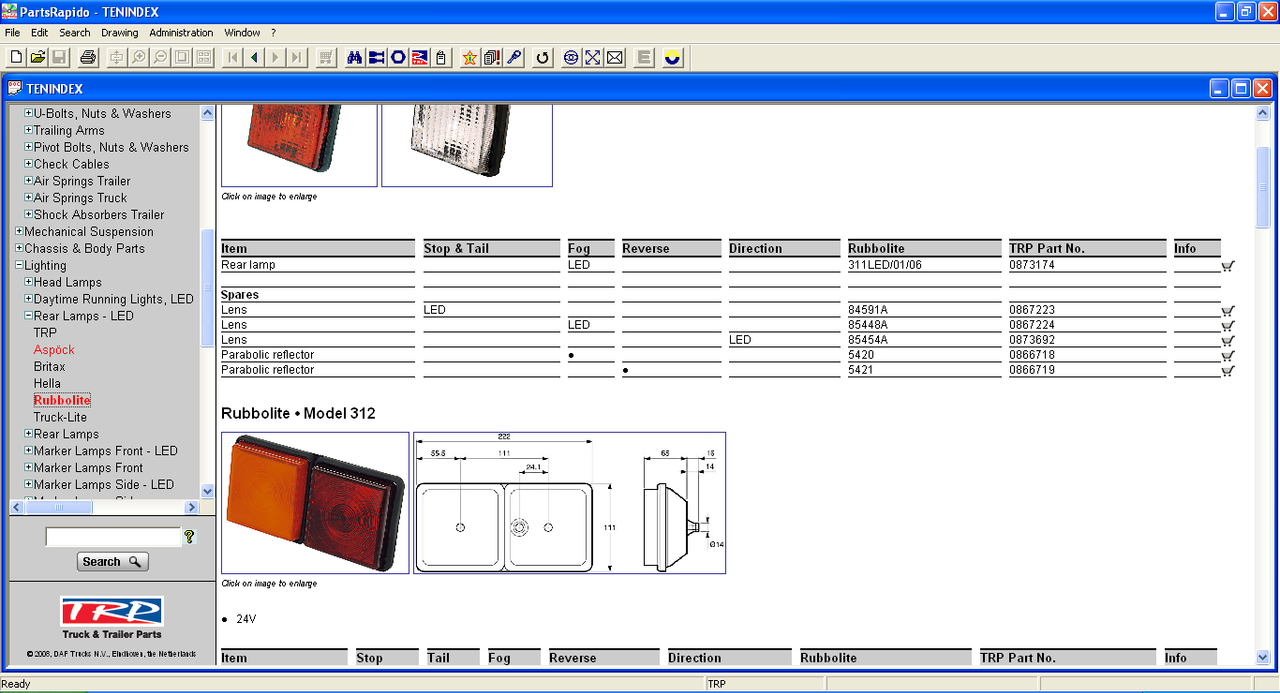Open the File menu
Viewport: 1280px width, 693px height.
click(x=12, y=33)
